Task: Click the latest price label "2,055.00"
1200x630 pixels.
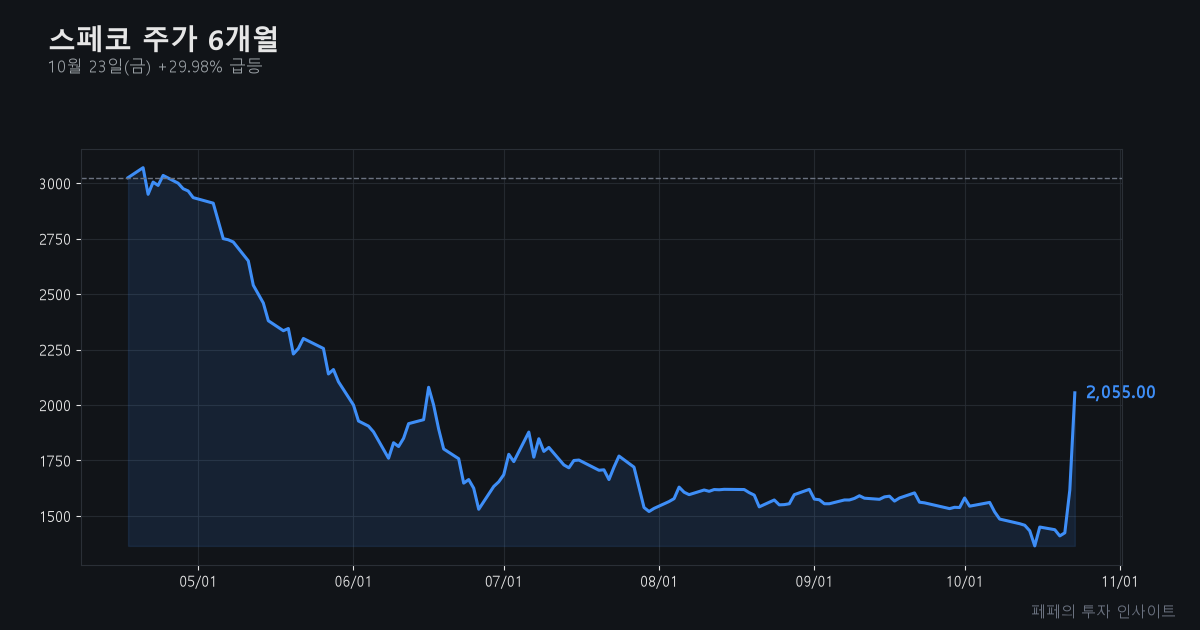Action: coord(1120,393)
